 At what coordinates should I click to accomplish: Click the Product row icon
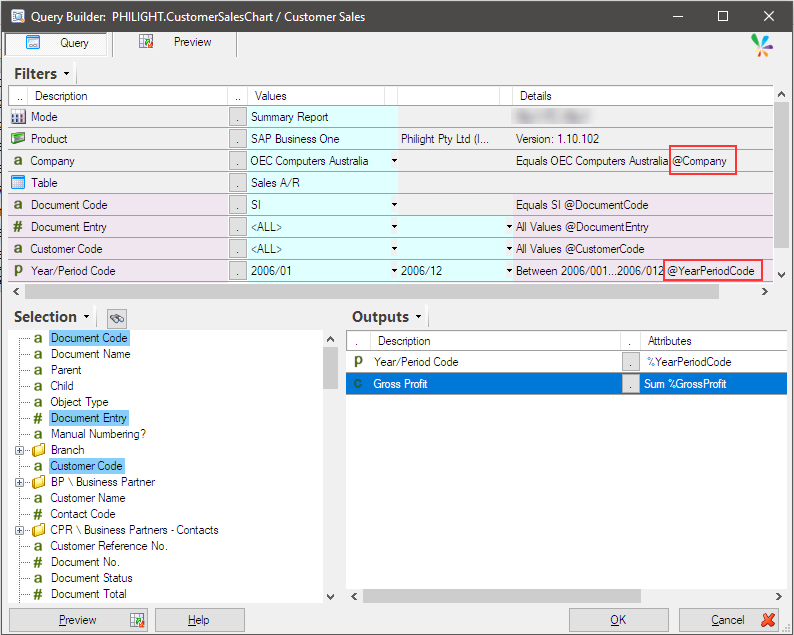(x=18, y=138)
